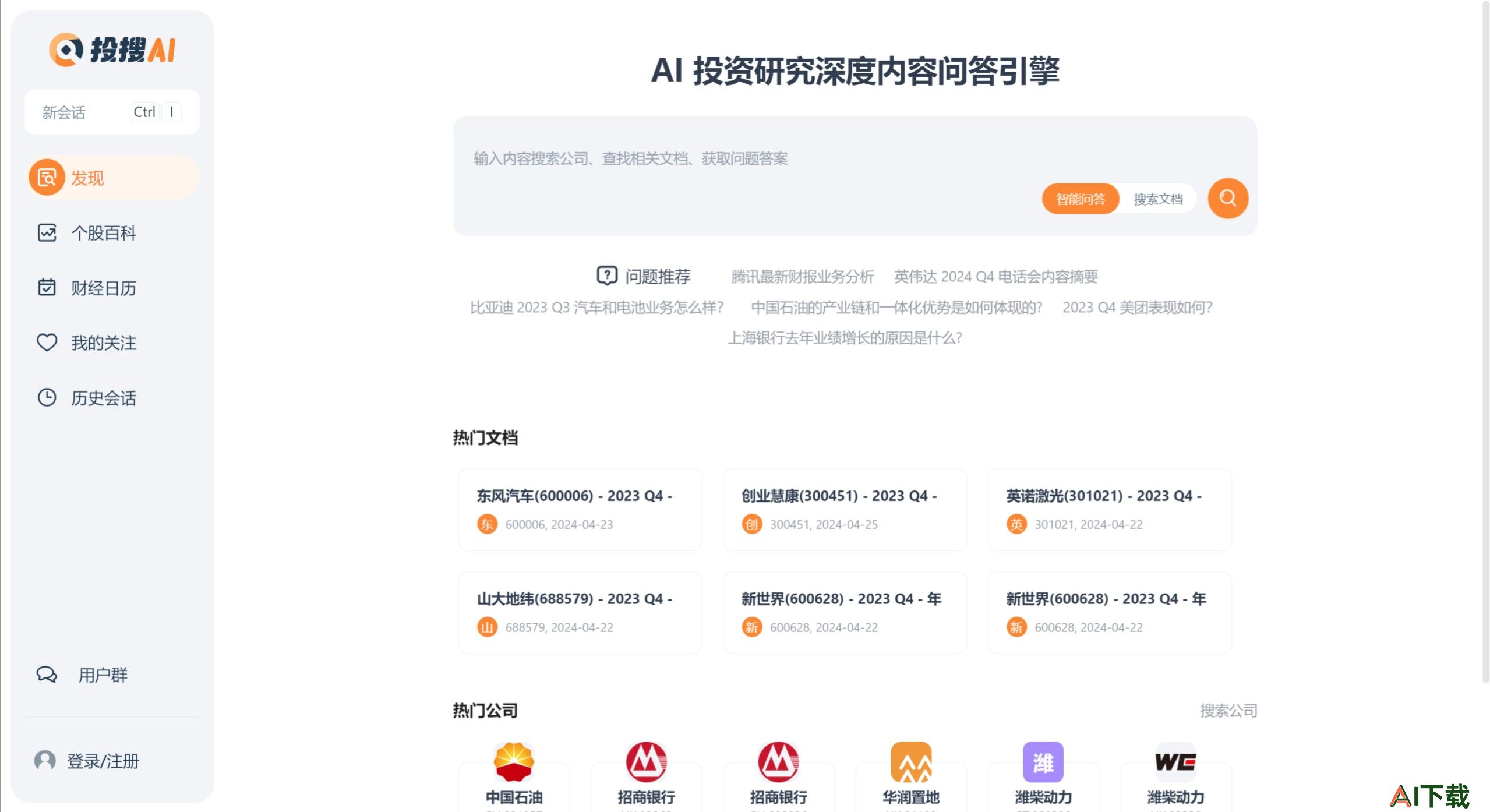Click the 东 badge on 东风汽车 card
The image size is (1490, 812).
[x=487, y=524]
